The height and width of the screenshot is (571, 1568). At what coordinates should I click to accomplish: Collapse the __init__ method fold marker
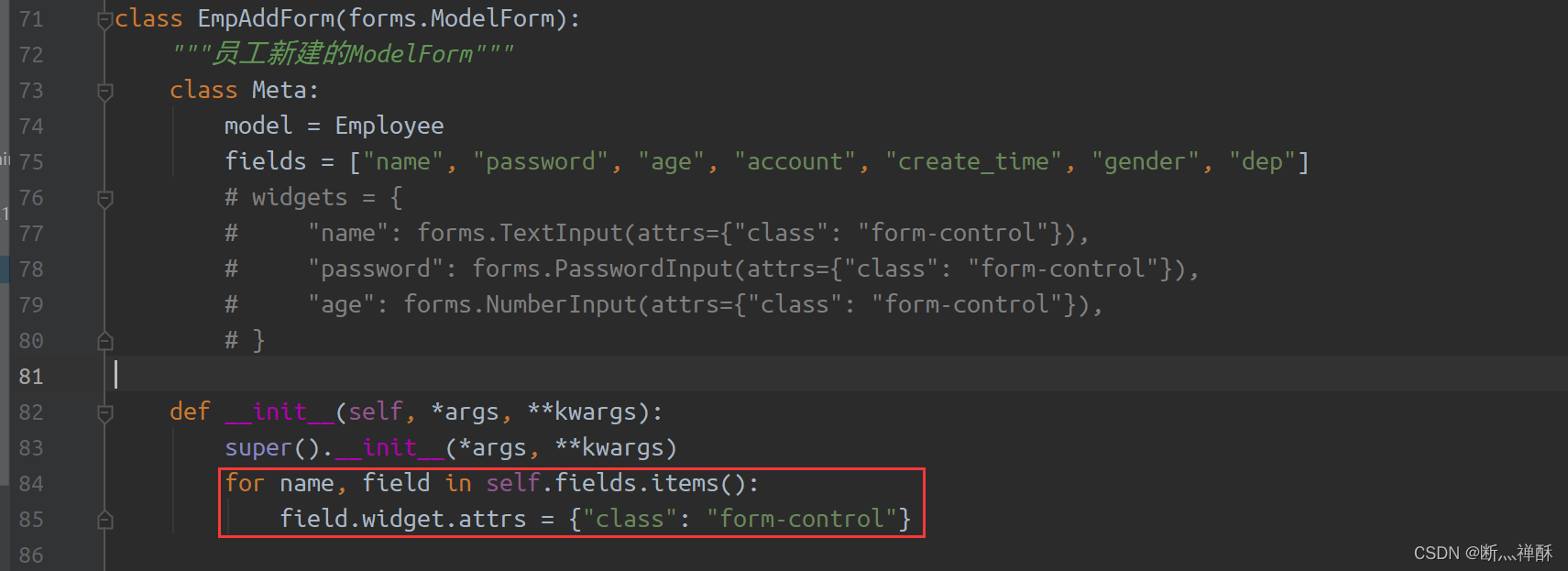pyautogui.click(x=105, y=413)
